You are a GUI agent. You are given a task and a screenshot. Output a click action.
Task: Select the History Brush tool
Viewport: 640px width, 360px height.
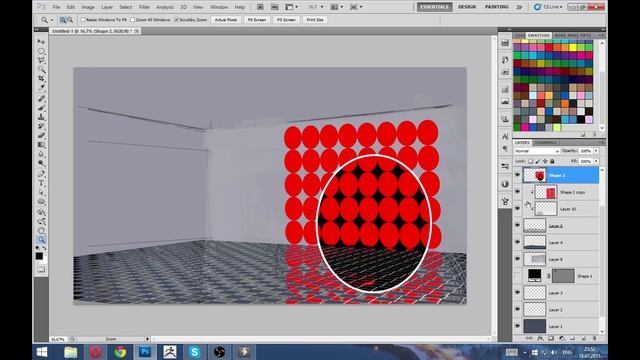[x=41, y=126]
